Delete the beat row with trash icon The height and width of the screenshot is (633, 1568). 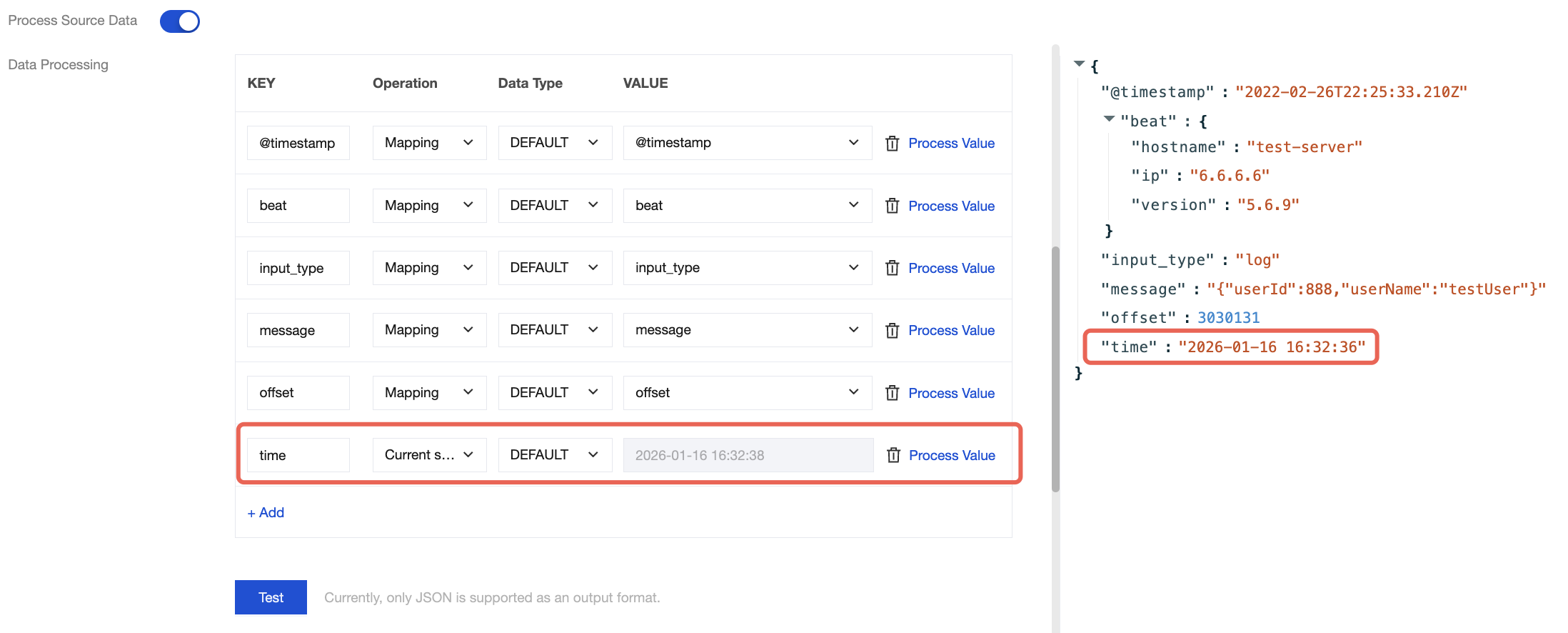[x=892, y=206]
